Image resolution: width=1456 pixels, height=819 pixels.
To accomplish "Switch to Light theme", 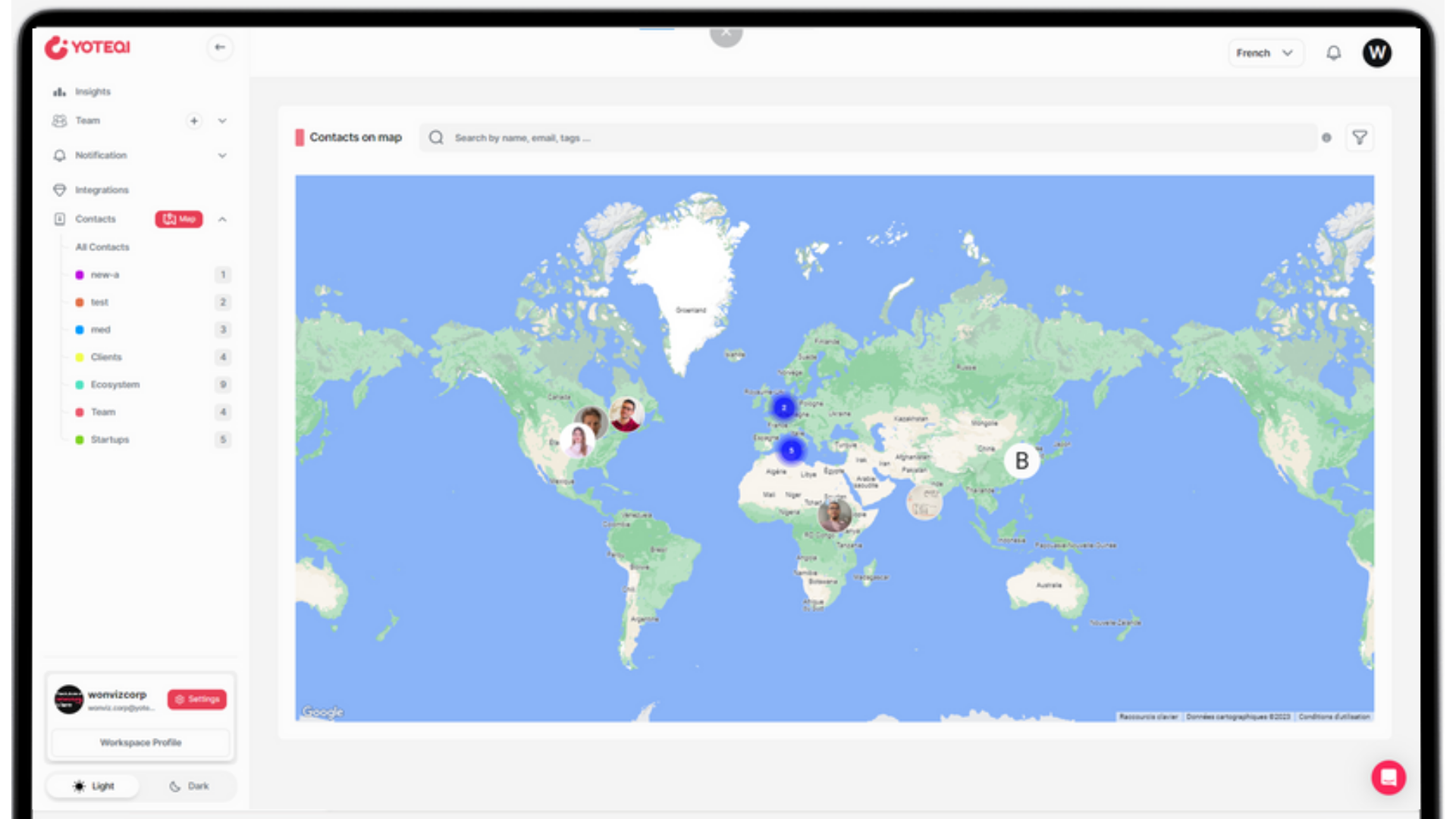I will [x=94, y=786].
